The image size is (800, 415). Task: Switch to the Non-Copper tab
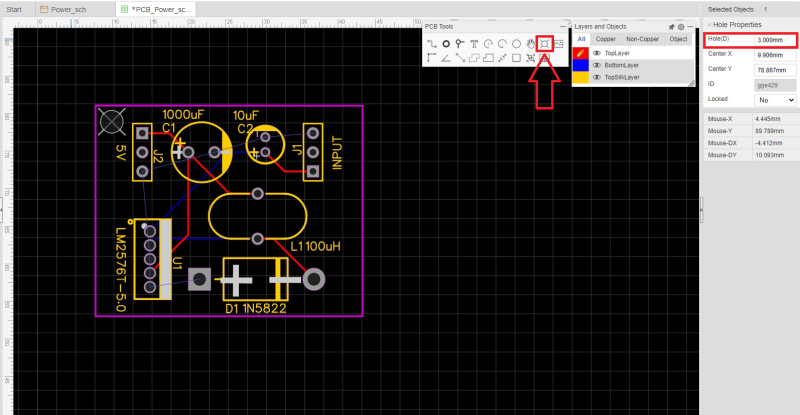click(x=642, y=39)
